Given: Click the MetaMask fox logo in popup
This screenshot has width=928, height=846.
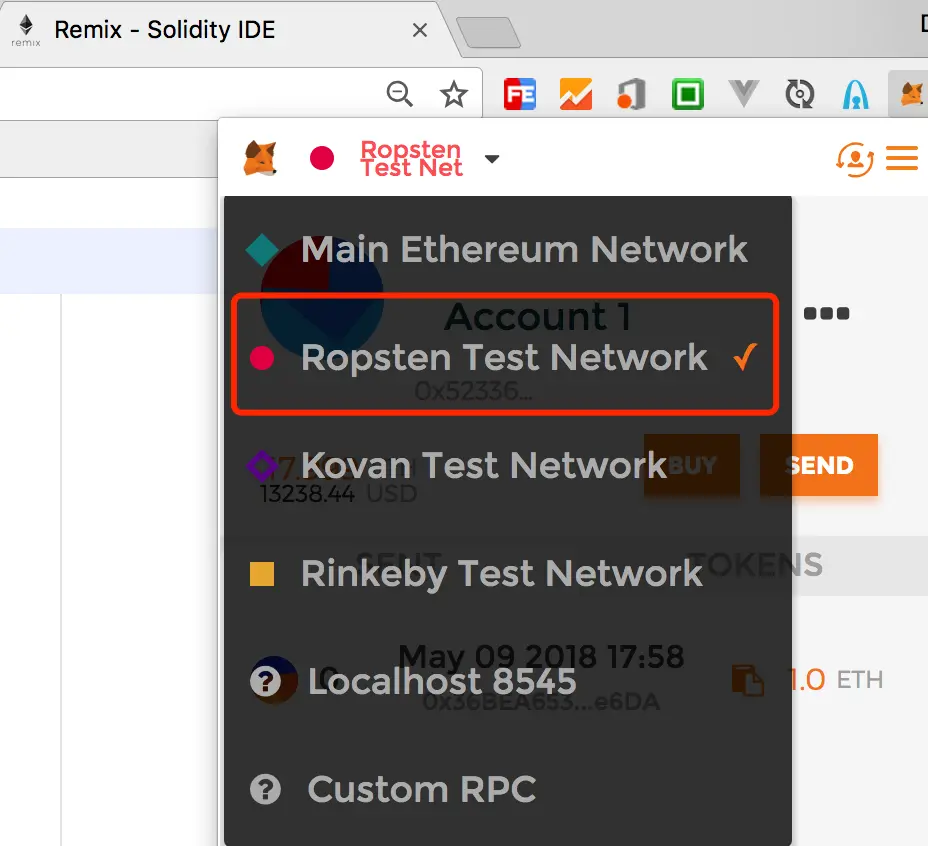Looking at the screenshot, I should tap(260, 158).
